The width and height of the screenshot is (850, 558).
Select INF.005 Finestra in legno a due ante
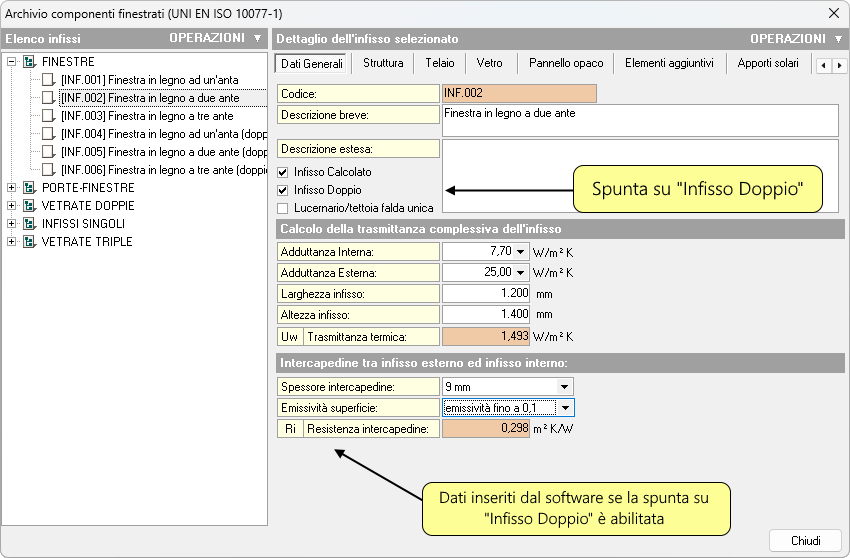point(150,152)
